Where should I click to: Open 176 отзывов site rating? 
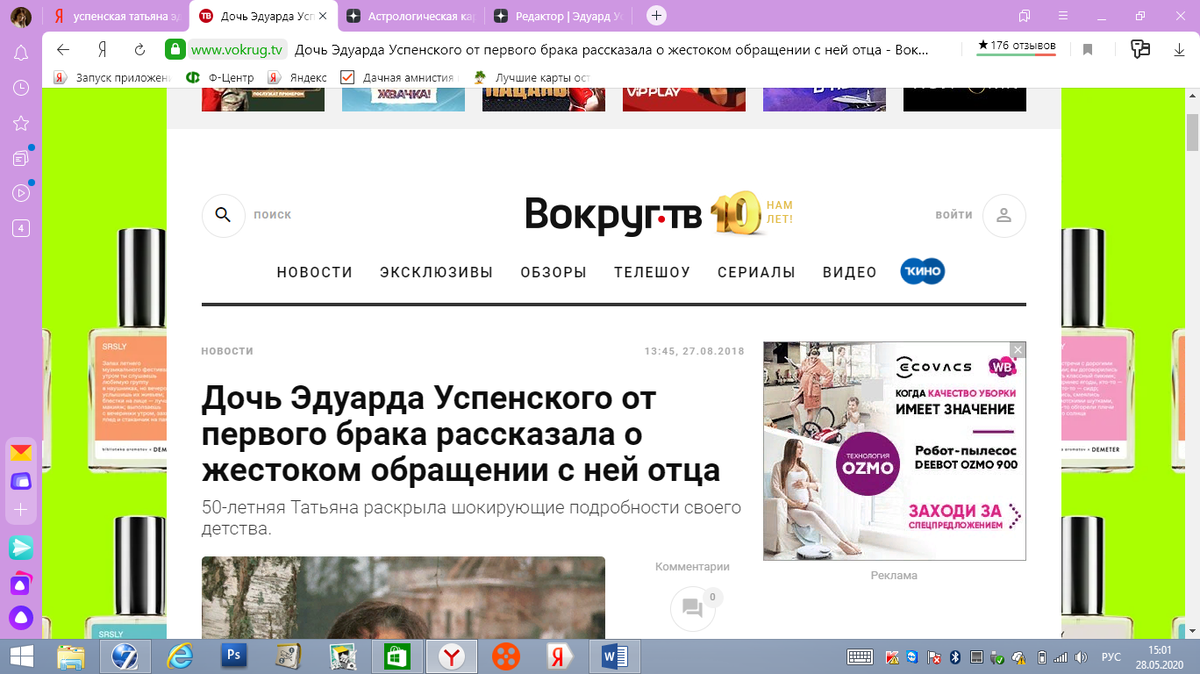[1016, 46]
